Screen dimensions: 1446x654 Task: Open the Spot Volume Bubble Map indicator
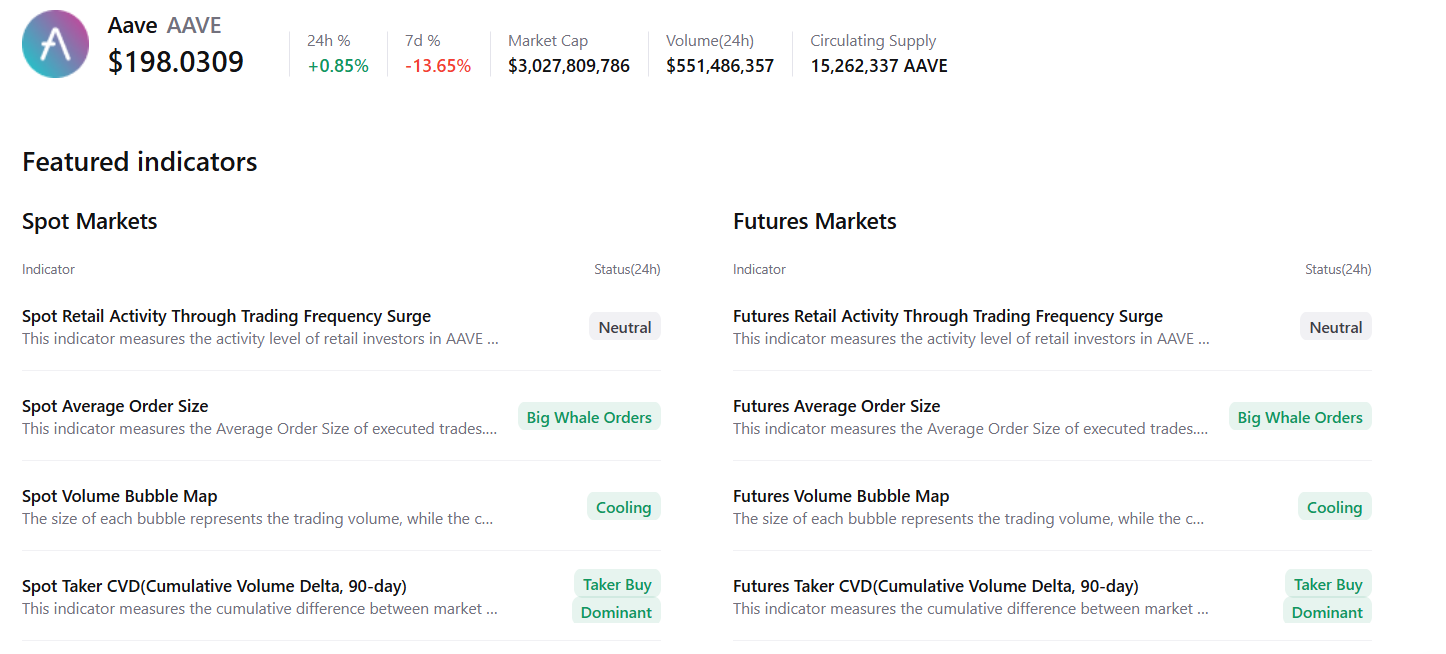pos(119,495)
